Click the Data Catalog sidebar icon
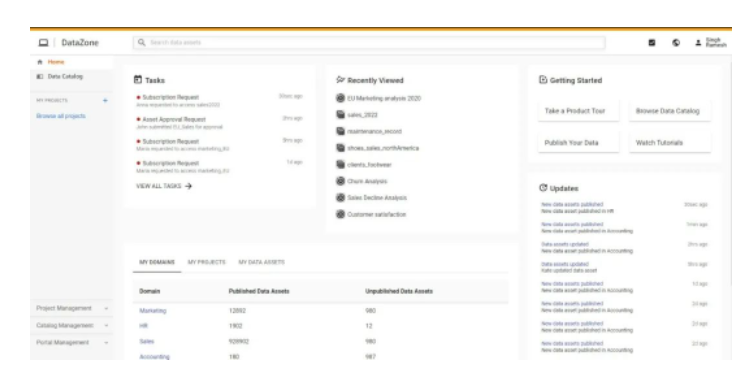This screenshot has width=756, height=386. [40, 76]
